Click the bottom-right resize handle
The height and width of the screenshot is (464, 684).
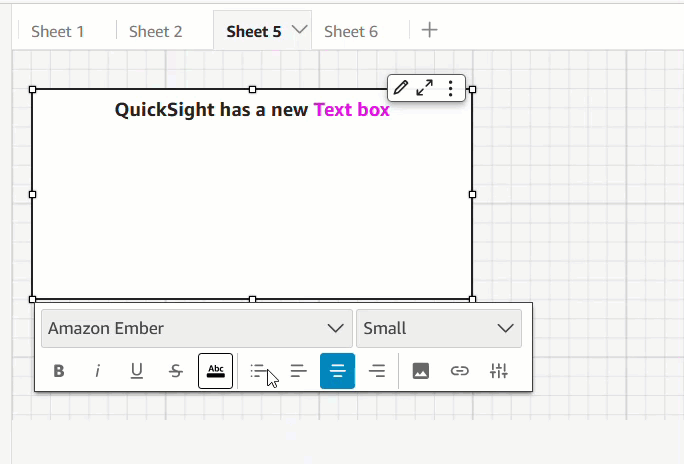[472, 299]
